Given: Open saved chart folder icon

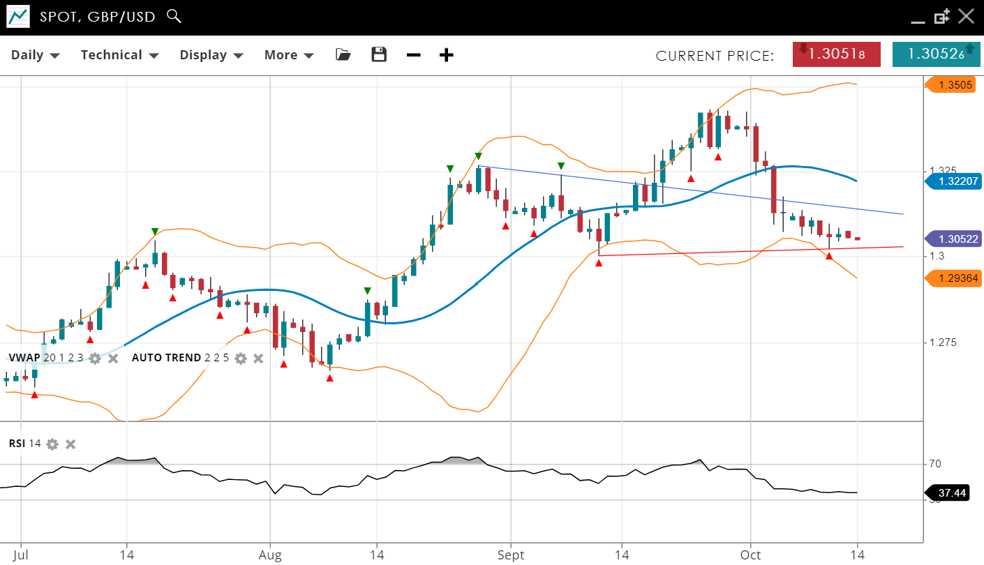Looking at the screenshot, I should coord(343,55).
